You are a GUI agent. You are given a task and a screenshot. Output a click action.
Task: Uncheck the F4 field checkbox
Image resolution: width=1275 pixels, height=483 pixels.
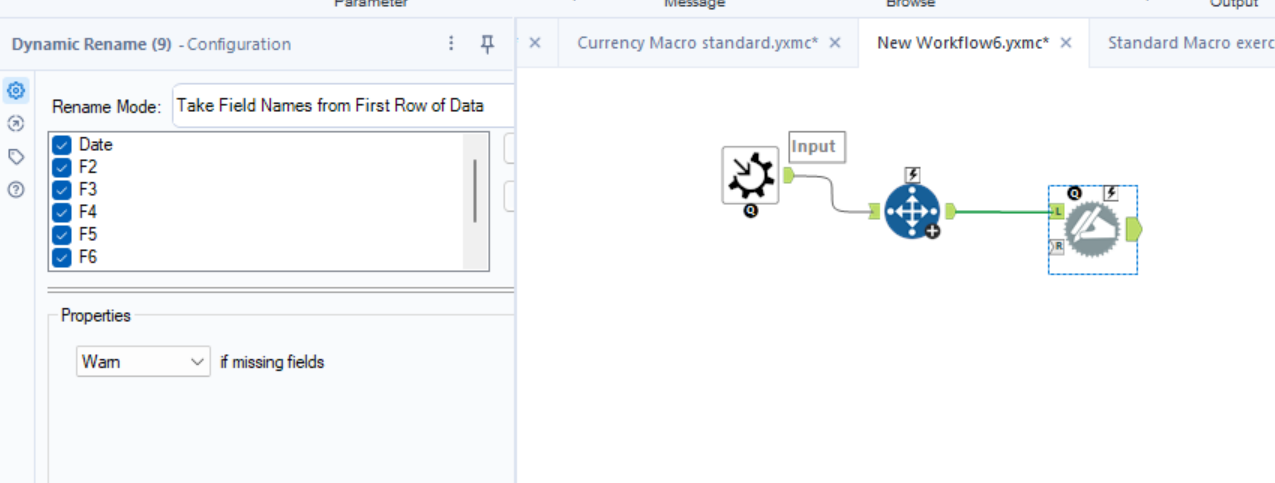(62, 212)
